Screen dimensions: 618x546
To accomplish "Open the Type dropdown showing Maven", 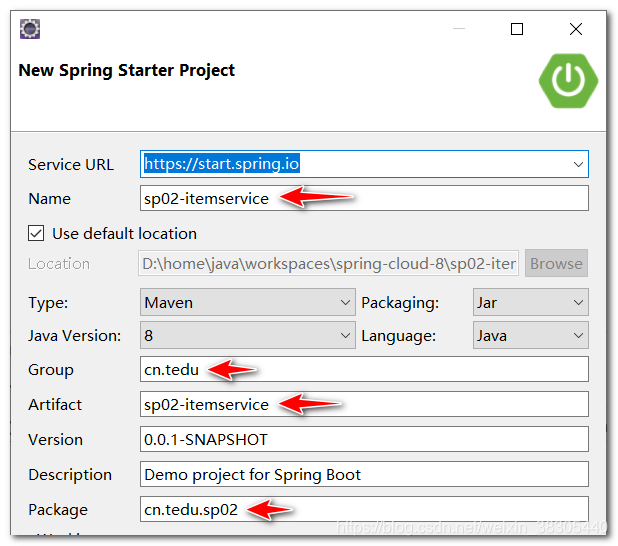I will click(x=248, y=302).
